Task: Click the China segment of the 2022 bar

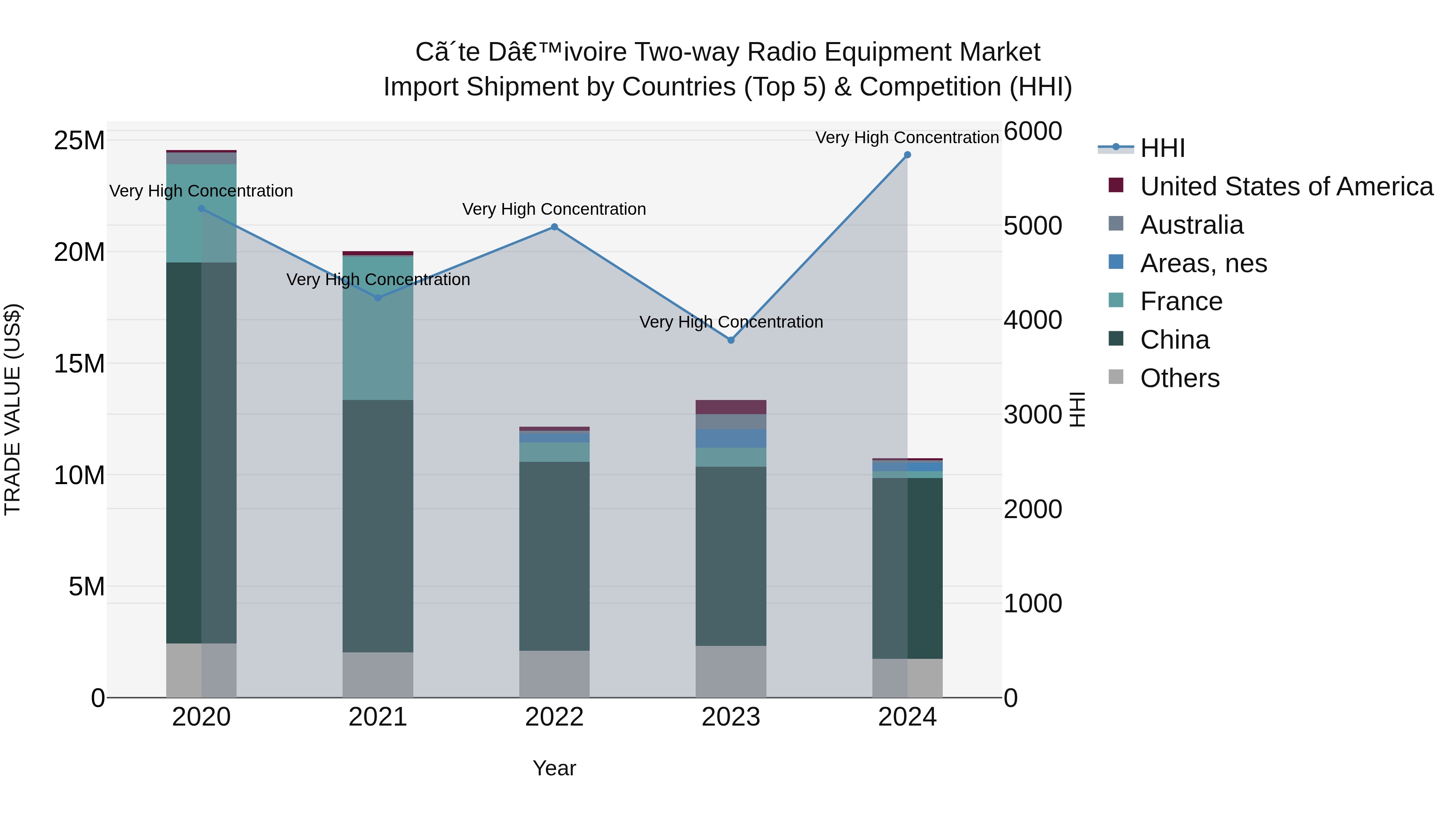Action: click(554, 556)
